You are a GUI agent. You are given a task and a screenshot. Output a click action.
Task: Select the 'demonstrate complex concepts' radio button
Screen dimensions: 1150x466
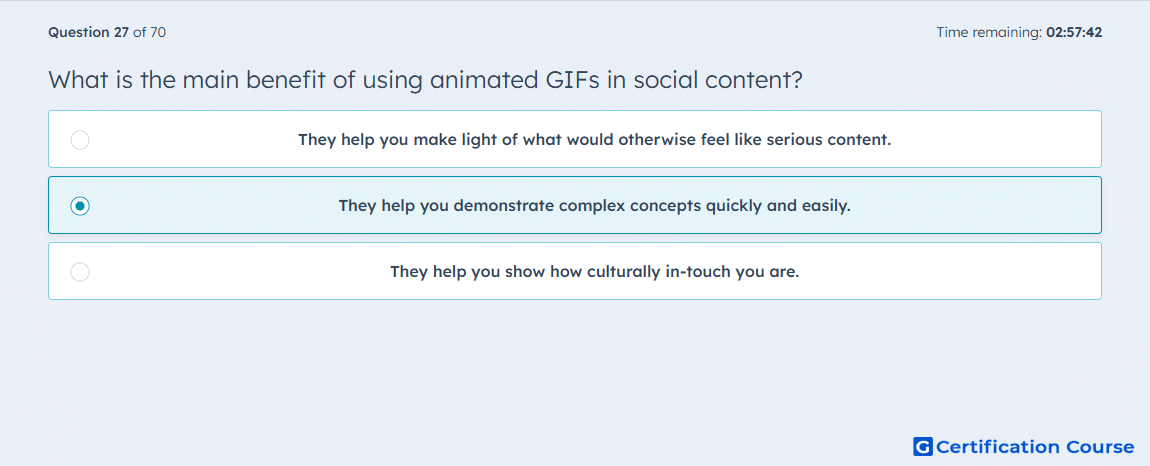tap(80, 206)
